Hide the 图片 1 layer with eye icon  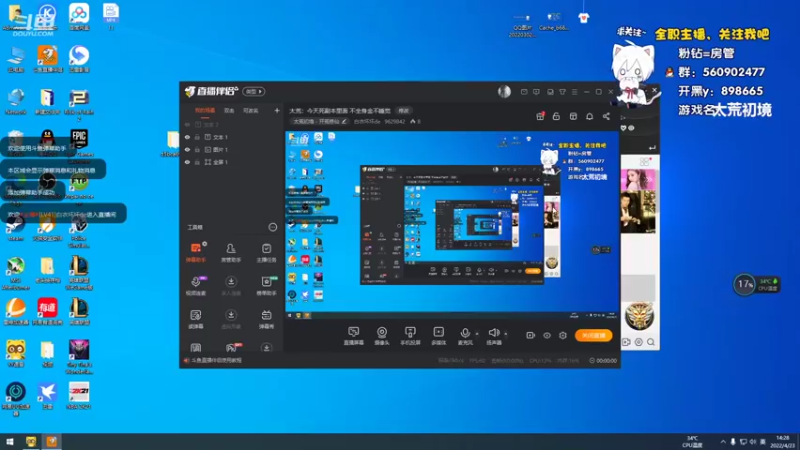(187, 149)
